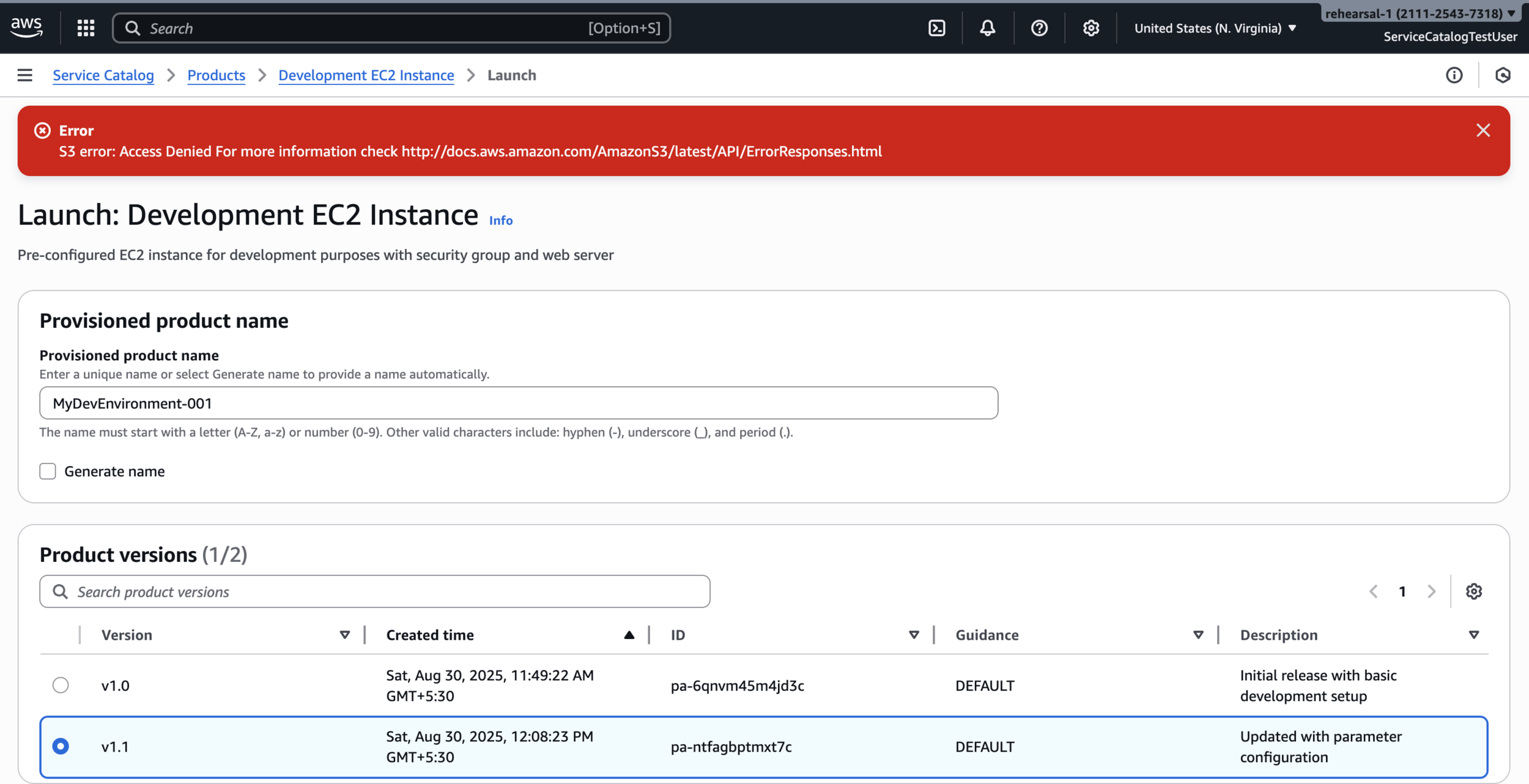Dismiss the S3 Access Denied error banner
This screenshot has height=784, width=1529.
click(x=1483, y=130)
